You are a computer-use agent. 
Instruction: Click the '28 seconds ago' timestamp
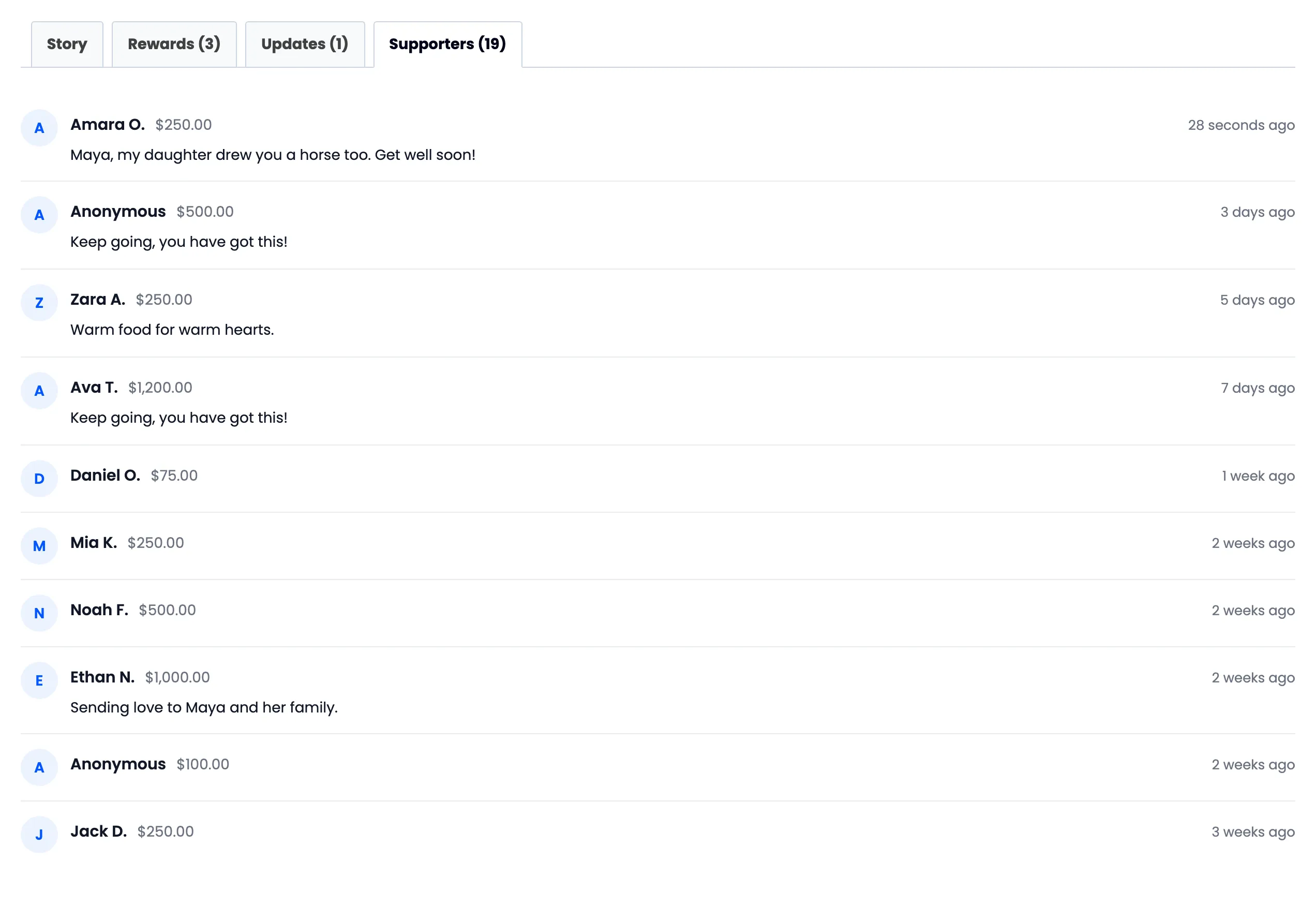(1241, 125)
